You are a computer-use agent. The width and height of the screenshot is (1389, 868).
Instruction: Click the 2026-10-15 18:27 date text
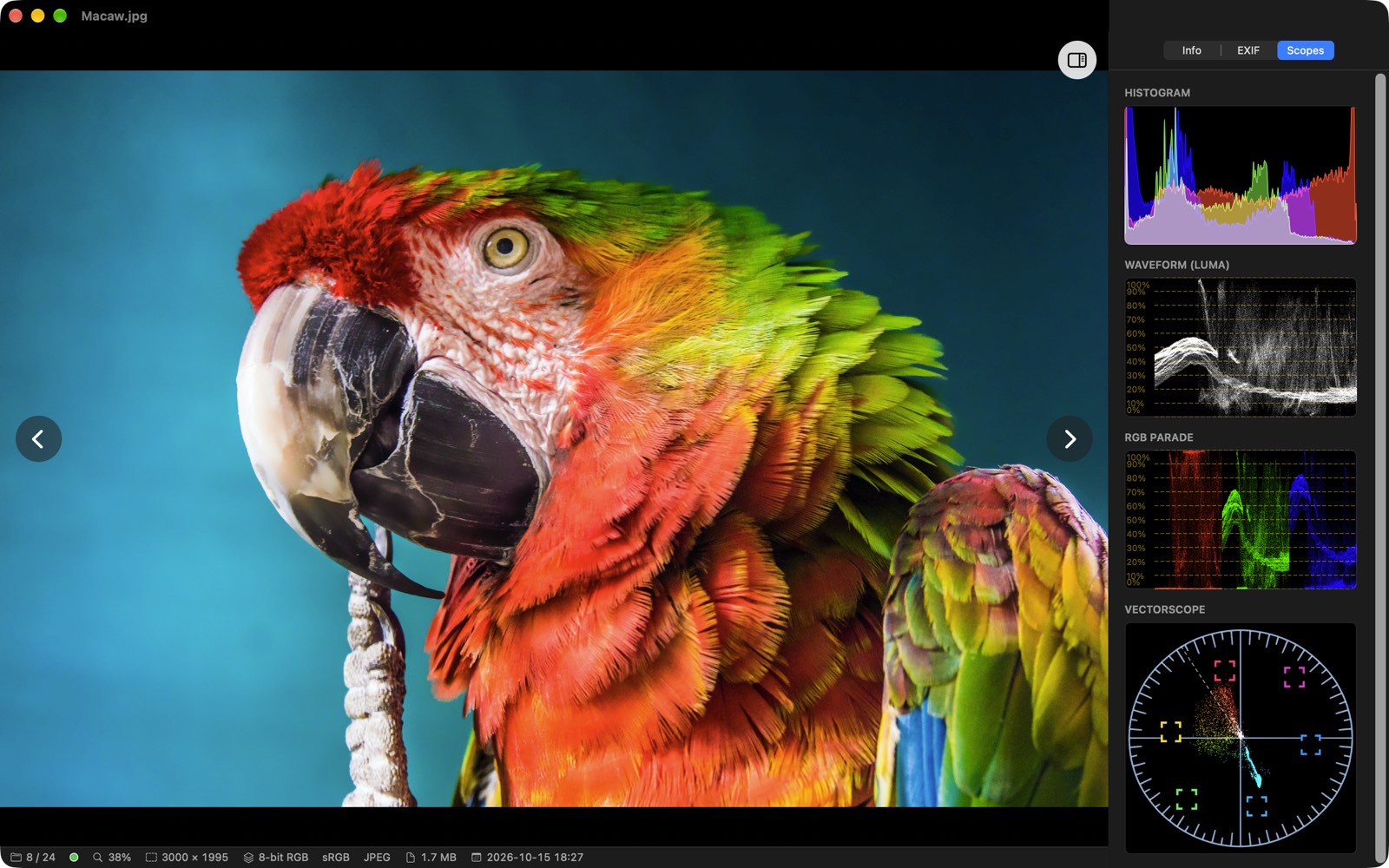pyautogui.click(x=535, y=857)
